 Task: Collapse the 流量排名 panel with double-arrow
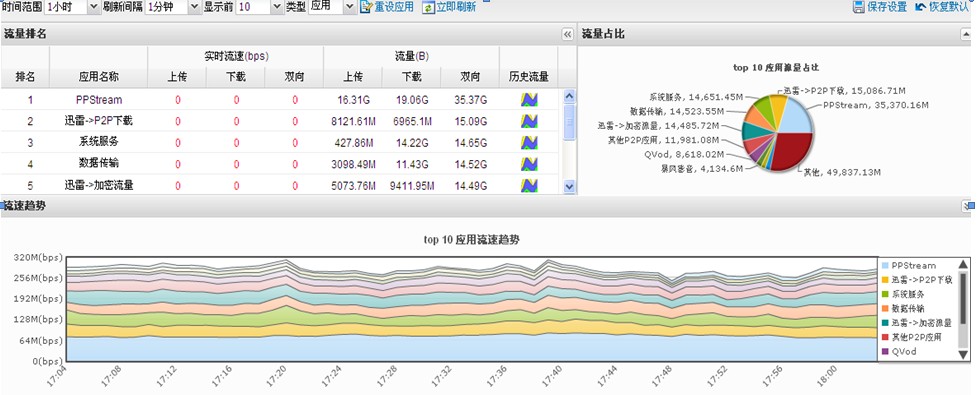568,34
